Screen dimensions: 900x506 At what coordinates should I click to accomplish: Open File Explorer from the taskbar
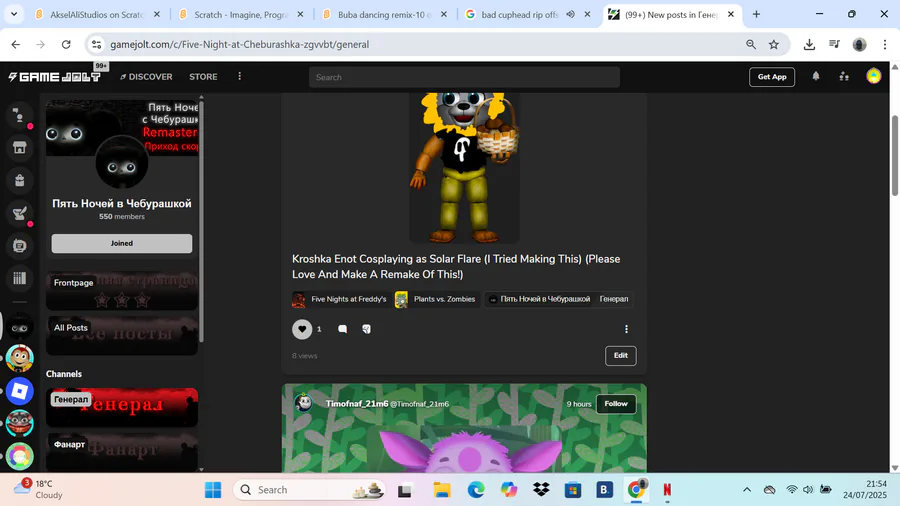tap(441, 489)
